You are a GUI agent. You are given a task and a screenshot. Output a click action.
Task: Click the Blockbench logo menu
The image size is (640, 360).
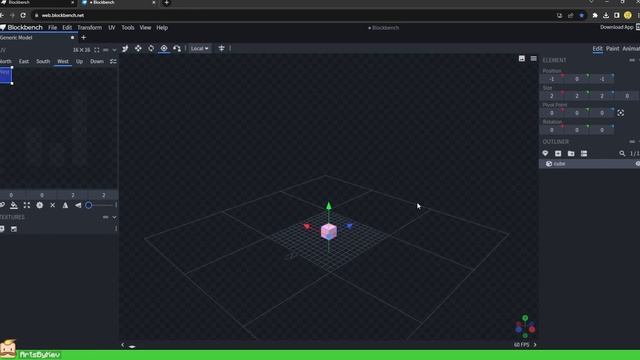pyautogui.click(x=22, y=27)
